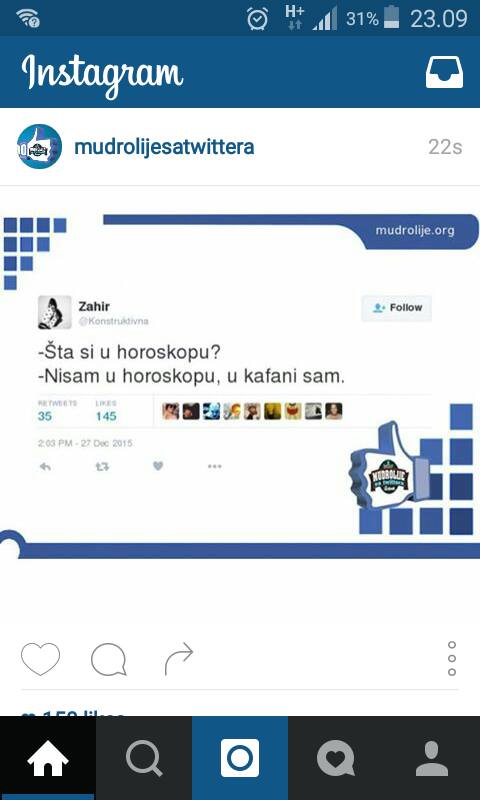Screen dimensions: 480x800
Task: Tap the alarm clock status bar icon
Action: (258, 19)
